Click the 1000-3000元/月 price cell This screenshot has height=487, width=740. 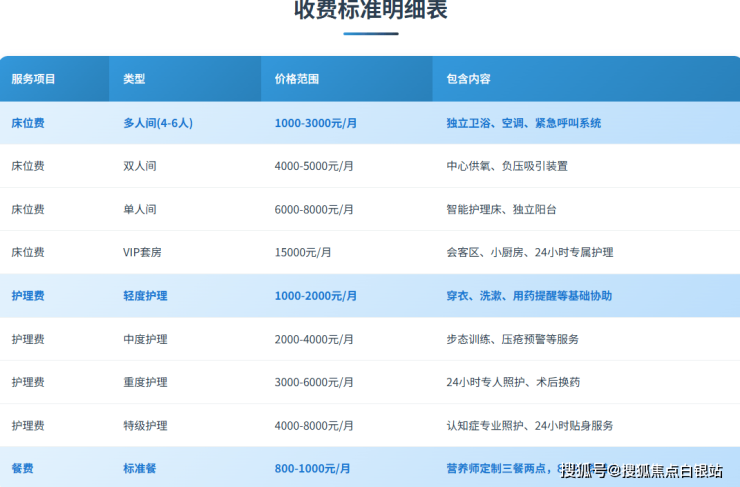[x=316, y=123]
